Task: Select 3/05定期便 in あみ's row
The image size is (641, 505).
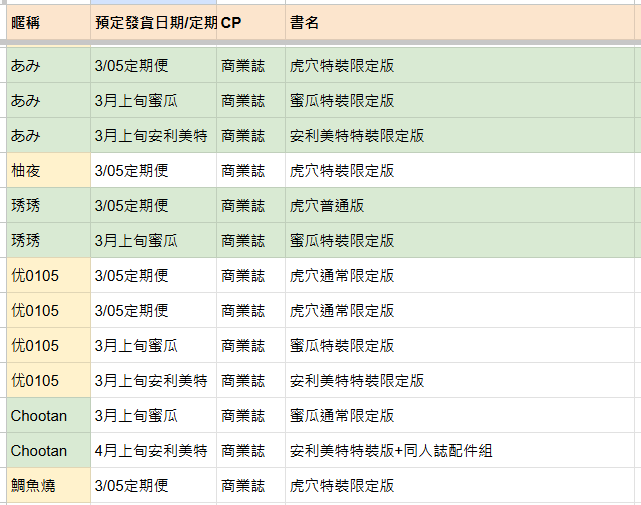Action: (153, 65)
